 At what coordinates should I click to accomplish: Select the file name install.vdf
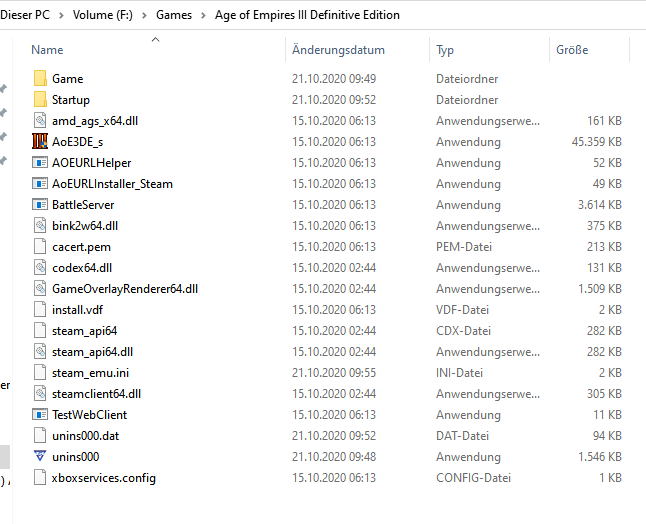click(77, 310)
